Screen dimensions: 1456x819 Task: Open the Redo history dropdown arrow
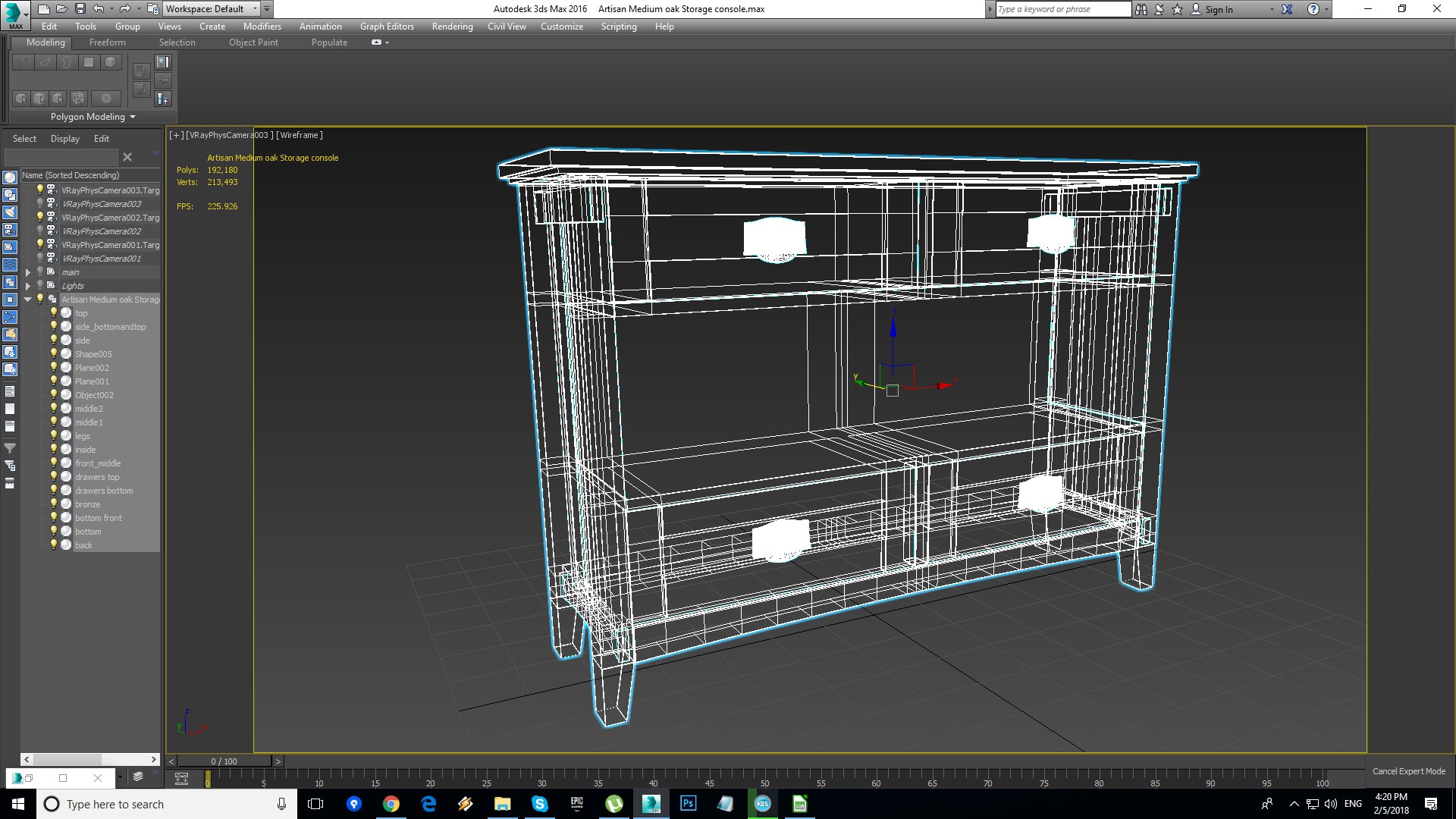click(138, 9)
